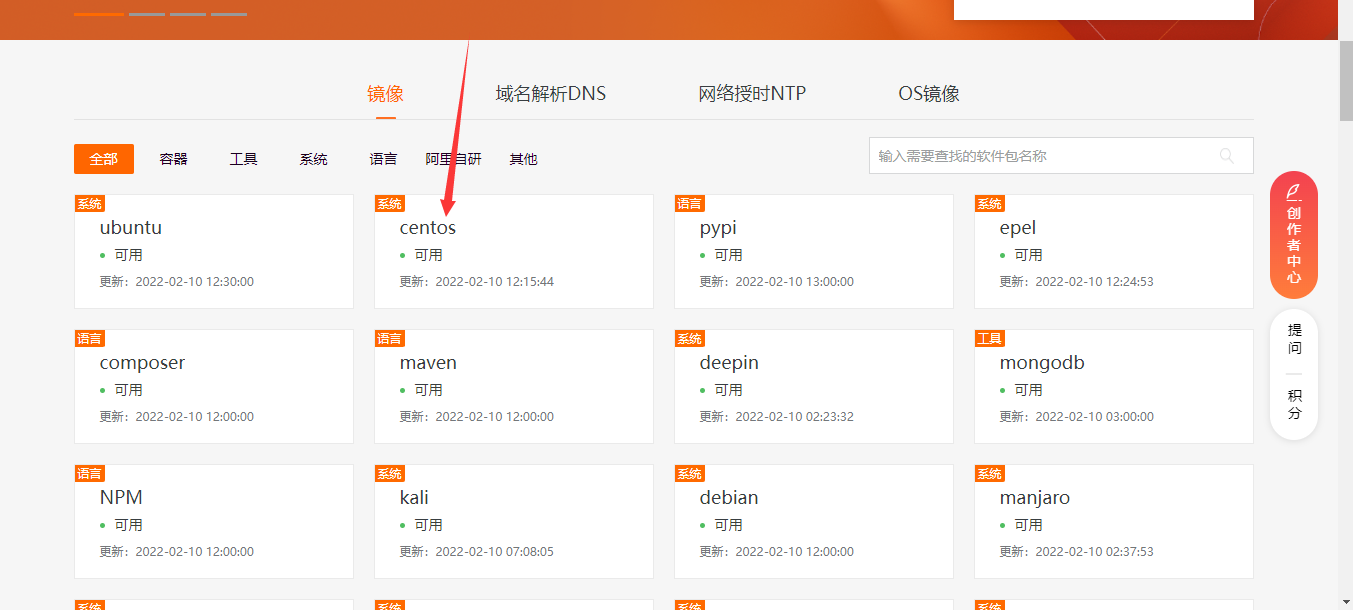Click the 积分 side button
Image resolution: width=1353 pixels, height=610 pixels.
1294,404
